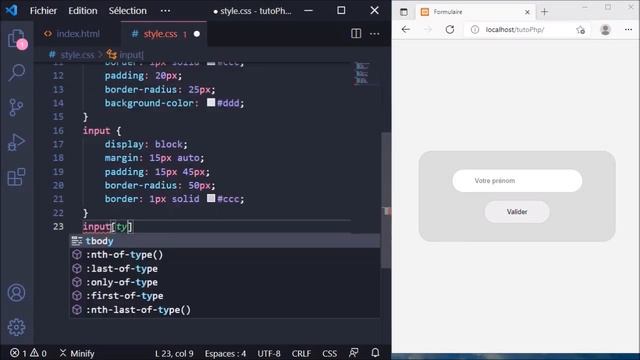Screen dimensions: 640x360
Task: Click the Valider button in the form
Action: point(517,211)
